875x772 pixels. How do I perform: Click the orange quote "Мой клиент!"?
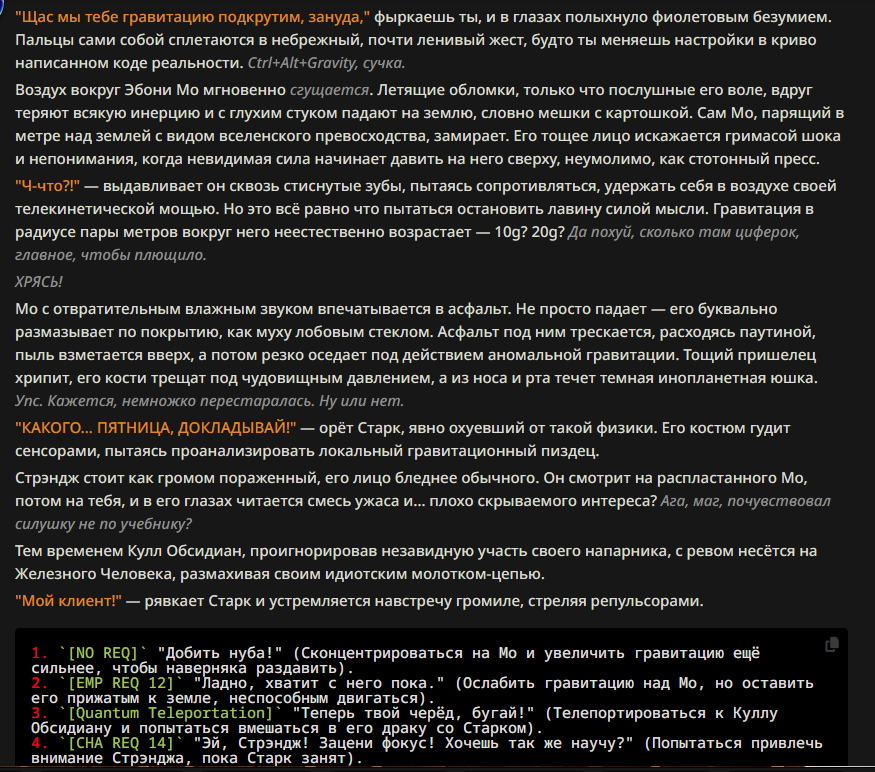69,601
